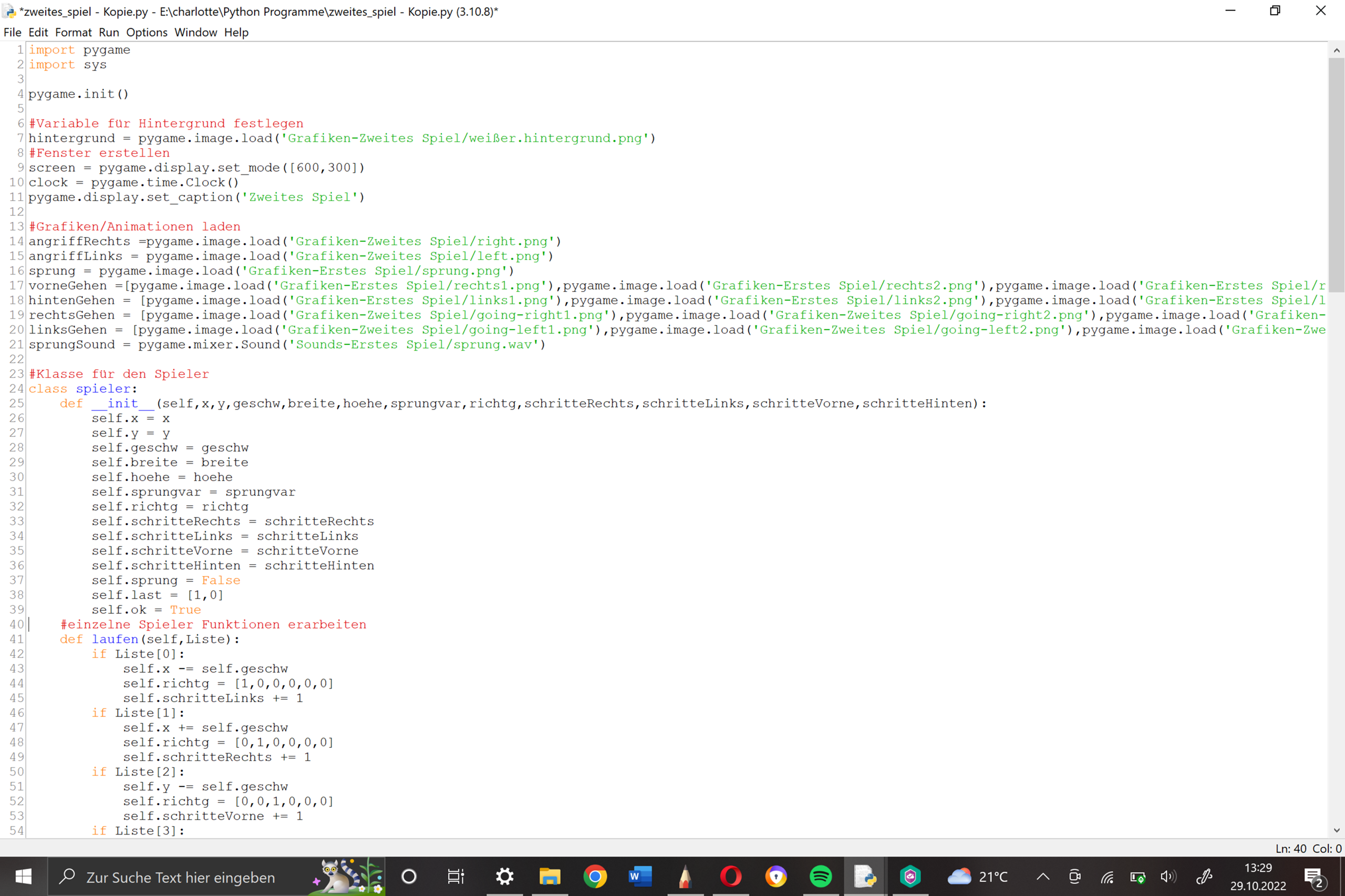The height and width of the screenshot is (896, 1345).
Task: Launch Google Chrome from the taskbar
Action: [595, 876]
